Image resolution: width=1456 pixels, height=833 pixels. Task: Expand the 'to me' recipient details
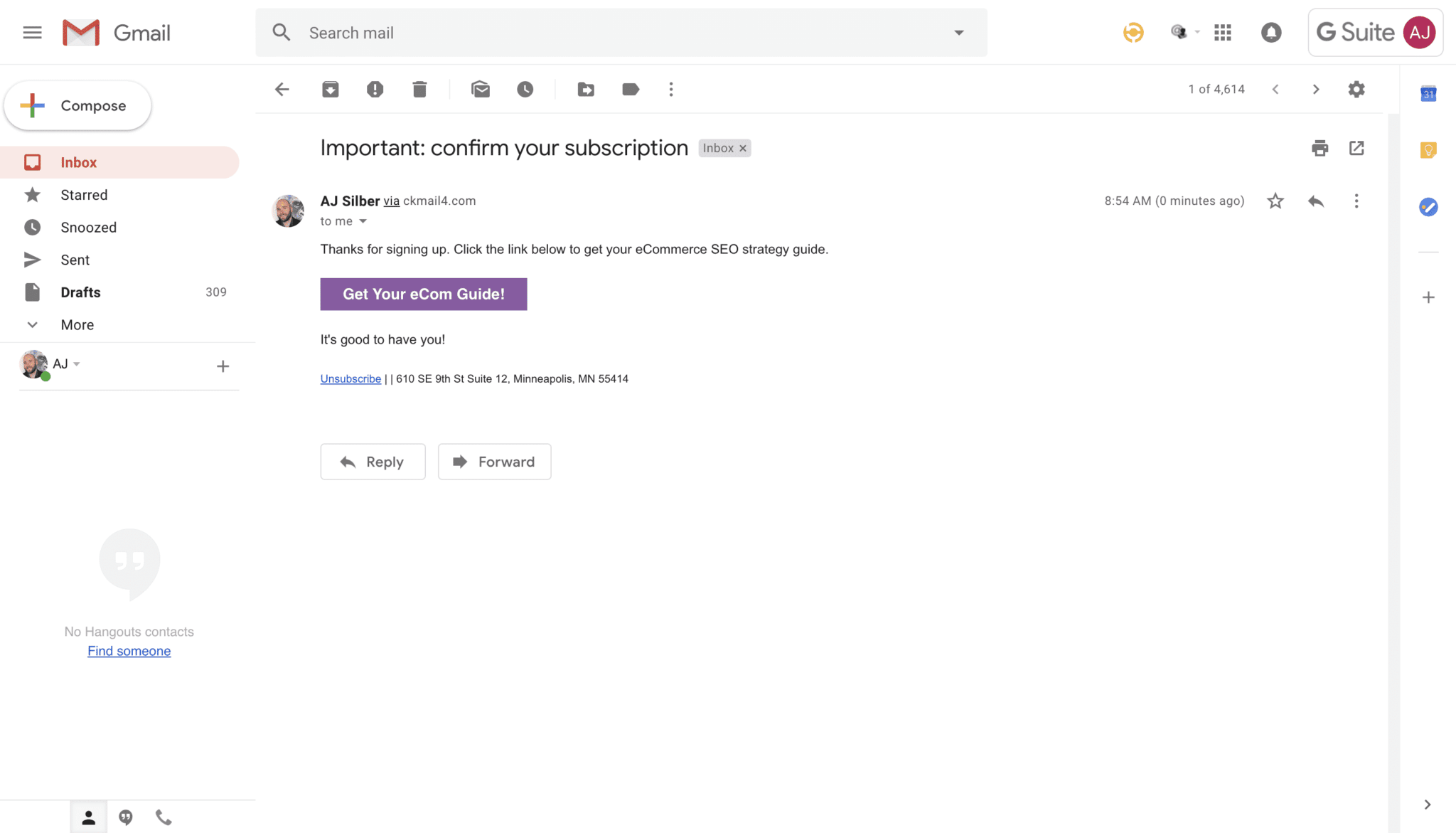point(363,221)
